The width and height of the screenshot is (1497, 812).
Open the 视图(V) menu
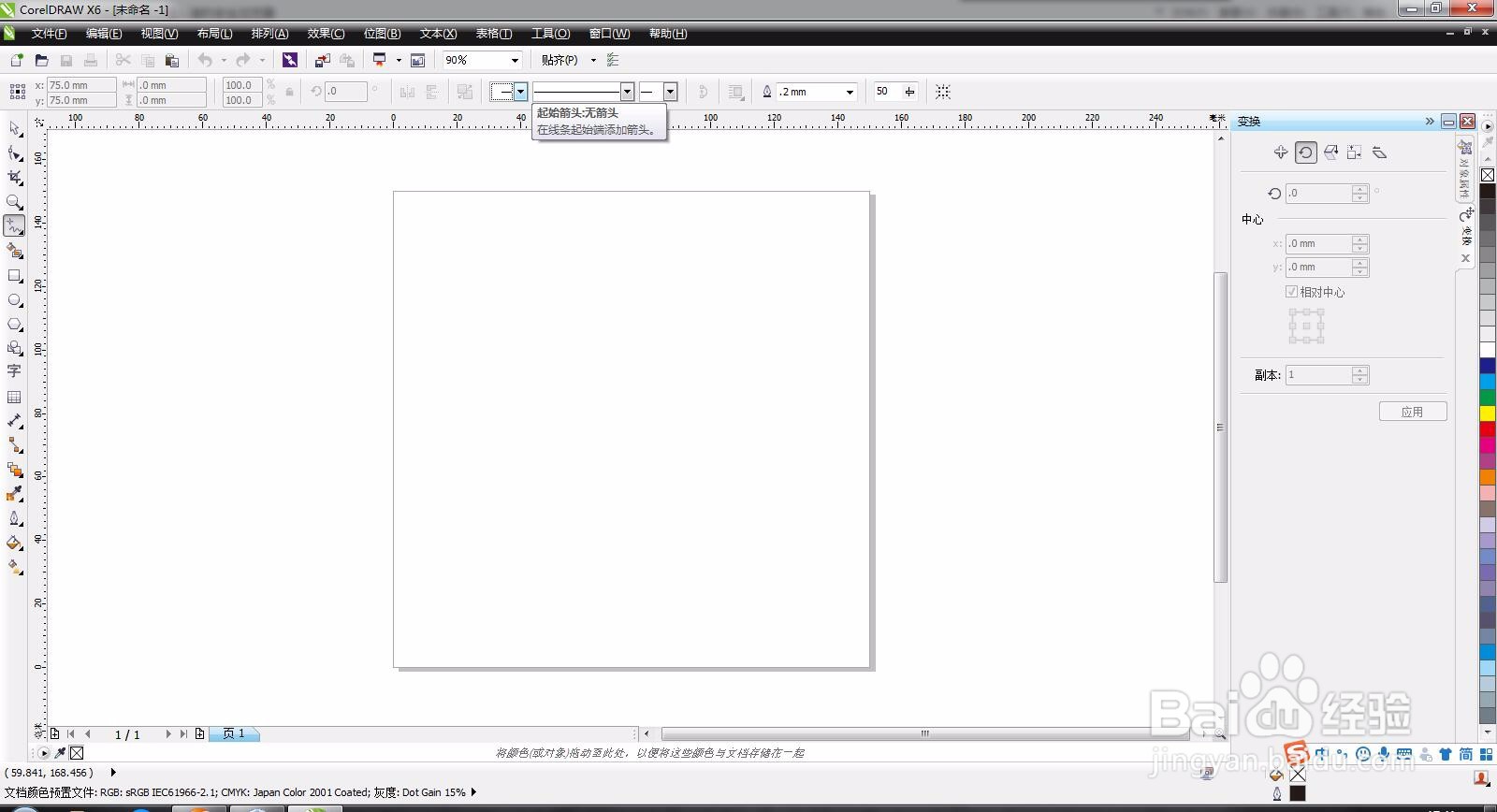click(159, 34)
